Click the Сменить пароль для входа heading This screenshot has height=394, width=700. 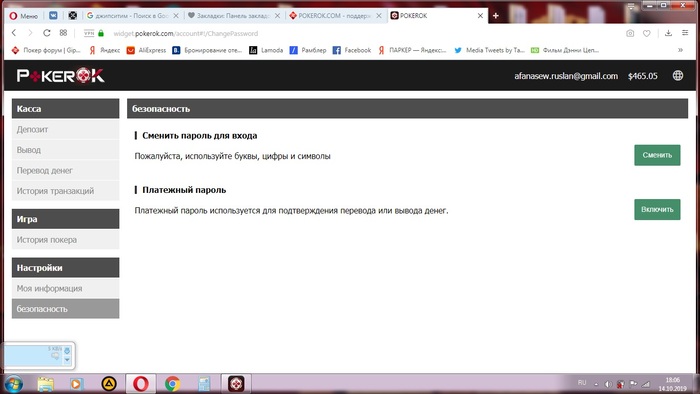200,136
